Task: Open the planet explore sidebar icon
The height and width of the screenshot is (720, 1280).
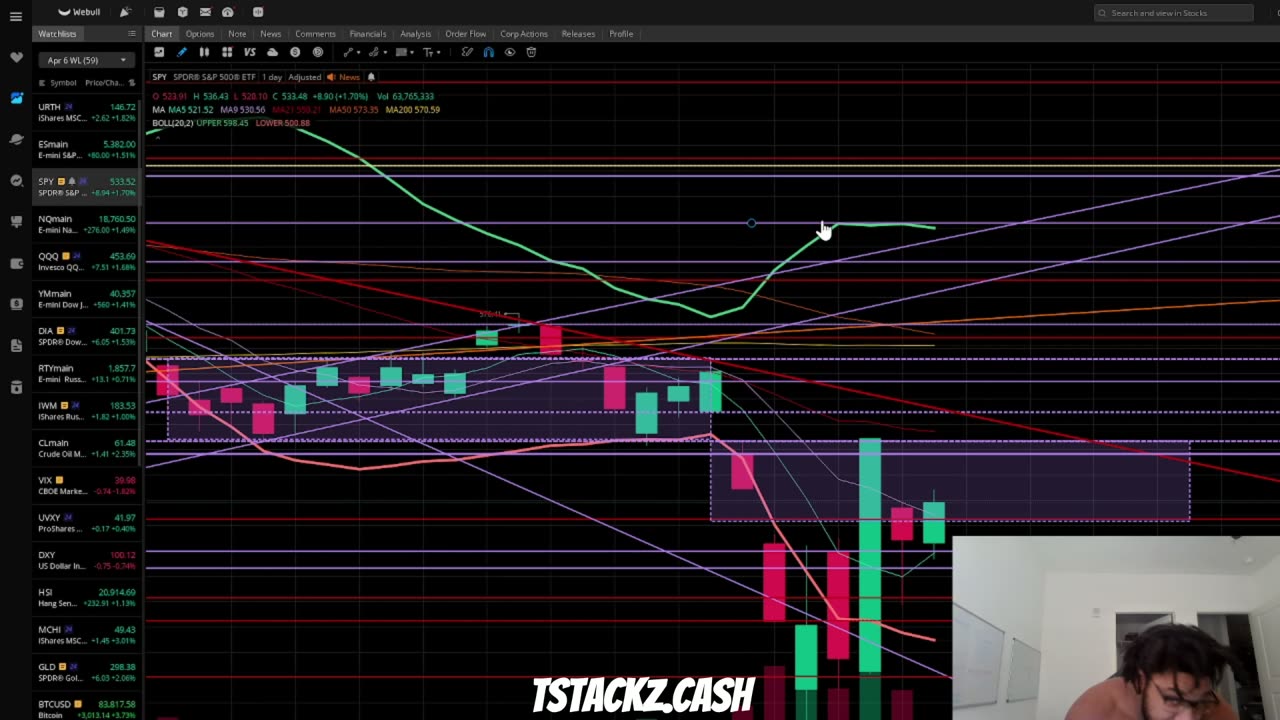Action: [x=16, y=139]
